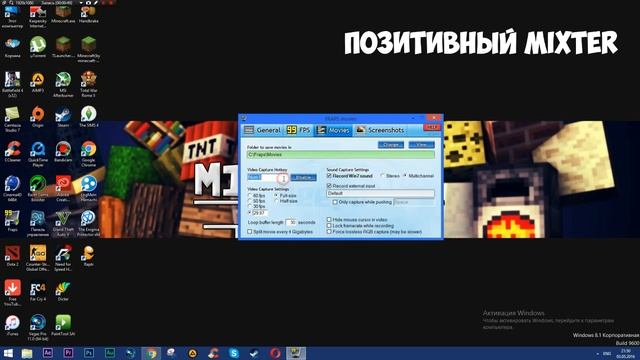Screen dimensions: 640x360
Task: Toggle Record external input checkbox
Action: pyautogui.click(x=329, y=186)
